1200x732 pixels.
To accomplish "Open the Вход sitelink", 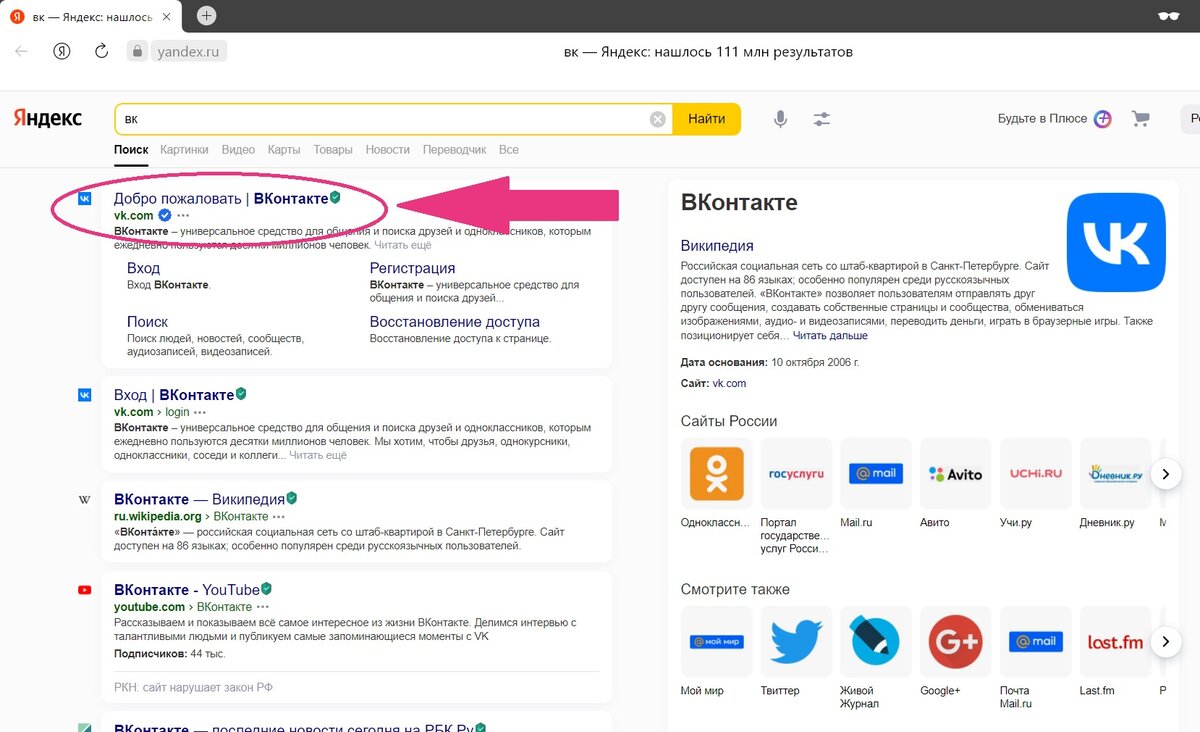I will tap(143, 268).
